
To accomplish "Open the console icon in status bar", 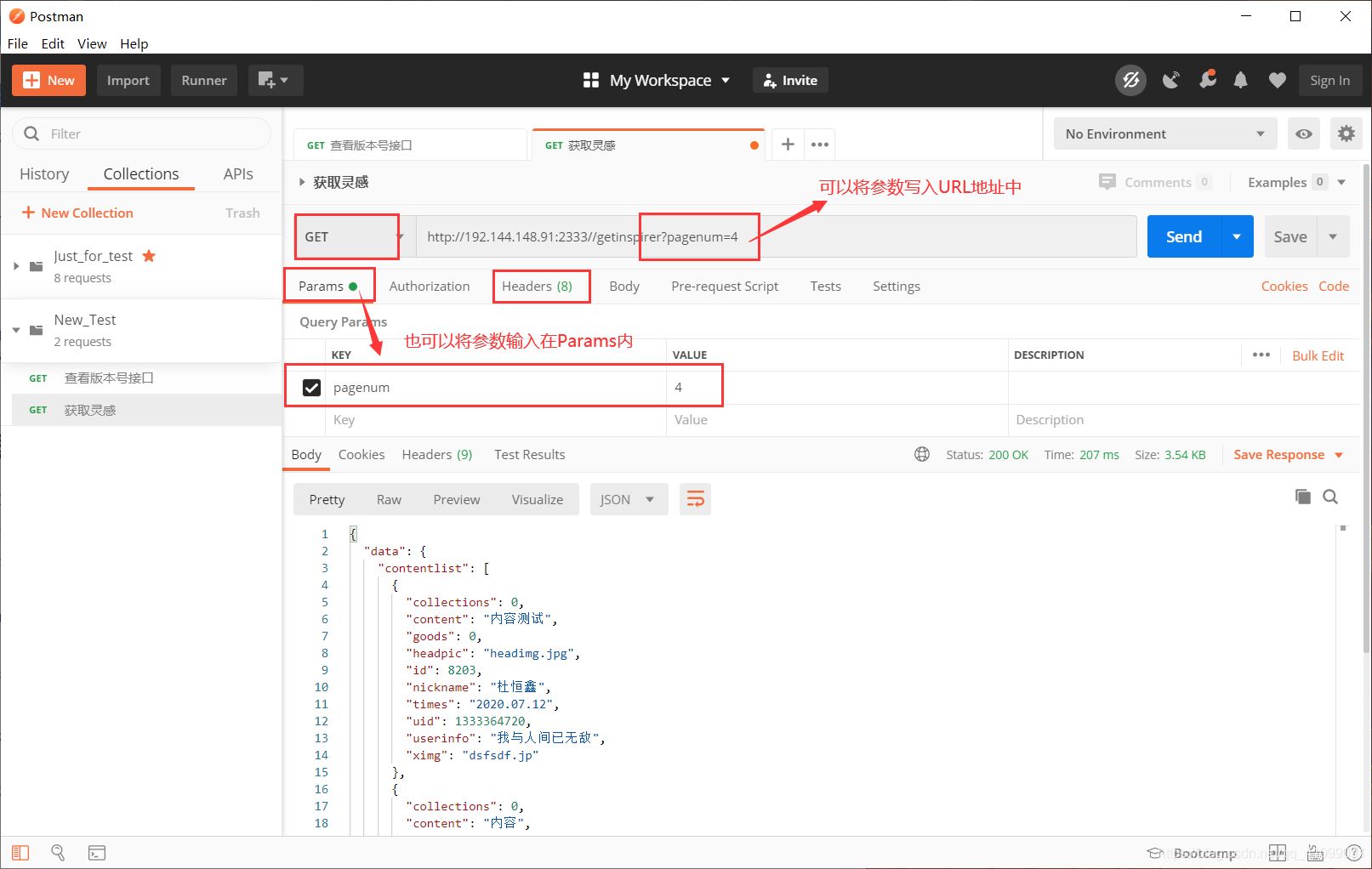I will click(x=97, y=852).
